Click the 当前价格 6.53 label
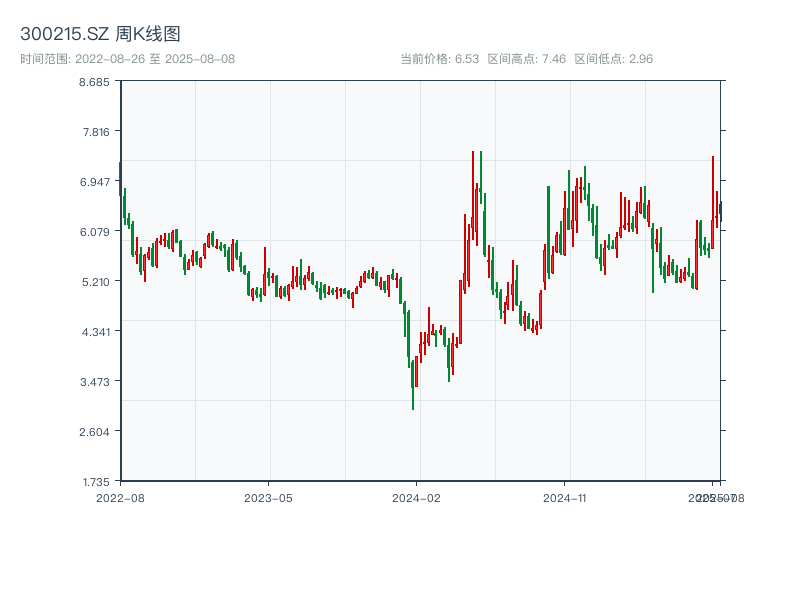800x600 pixels. 439,59
